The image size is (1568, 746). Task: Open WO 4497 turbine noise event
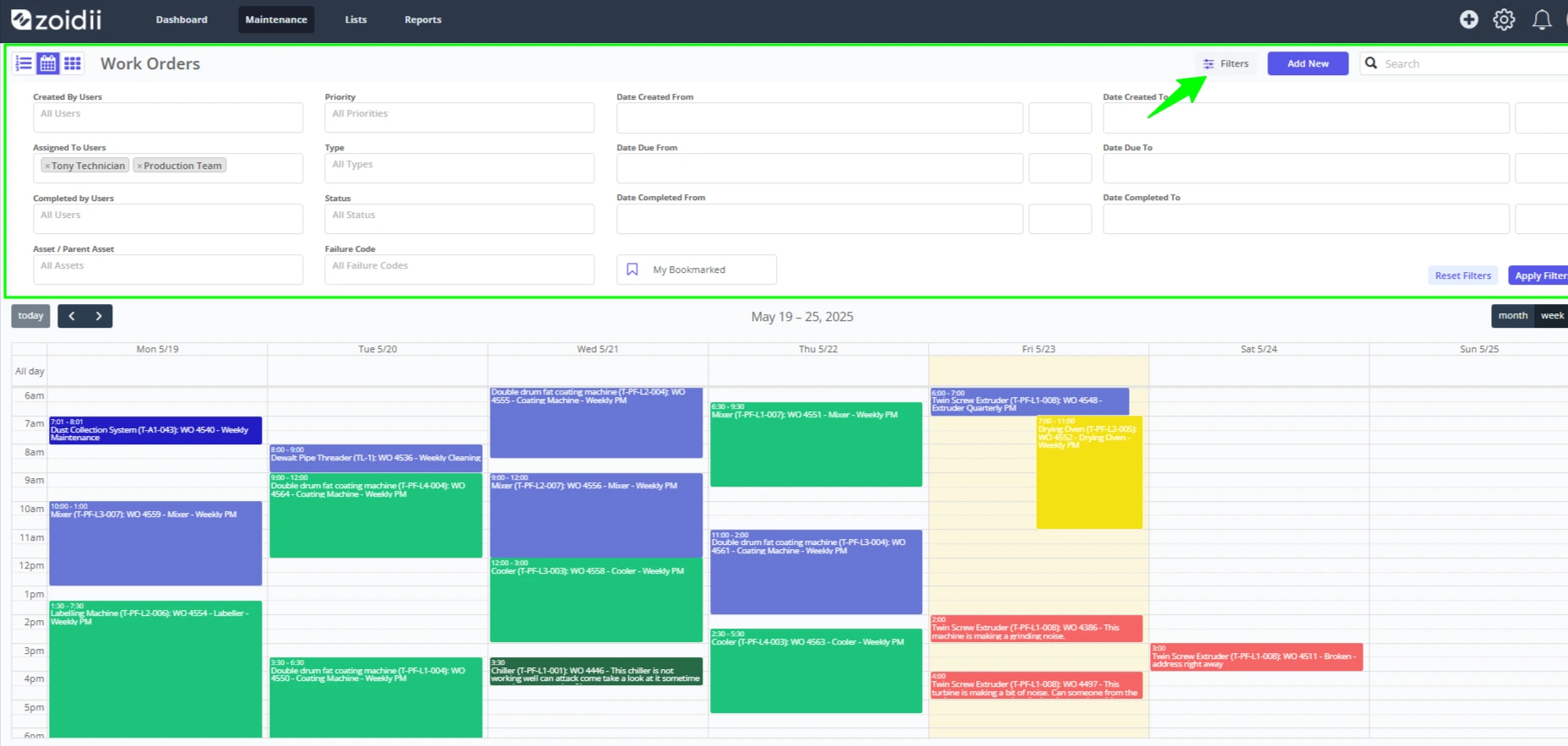coord(1036,685)
